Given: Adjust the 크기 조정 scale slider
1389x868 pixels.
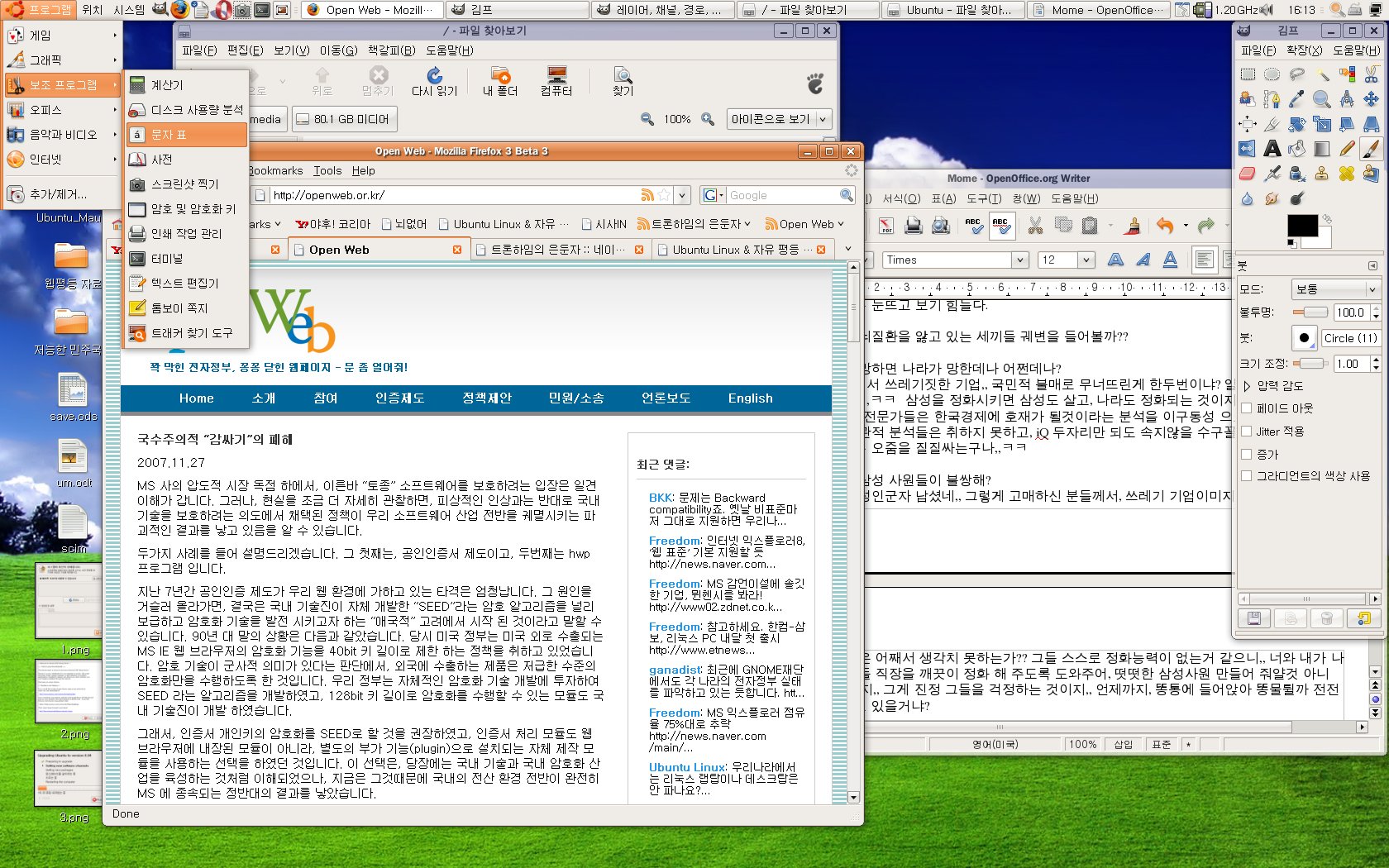Looking at the screenshot, I should click(1310, 363).
